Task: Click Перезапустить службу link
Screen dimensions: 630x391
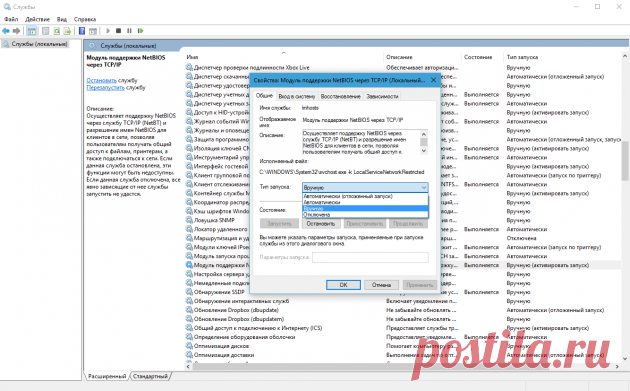Action: [105, 88]
